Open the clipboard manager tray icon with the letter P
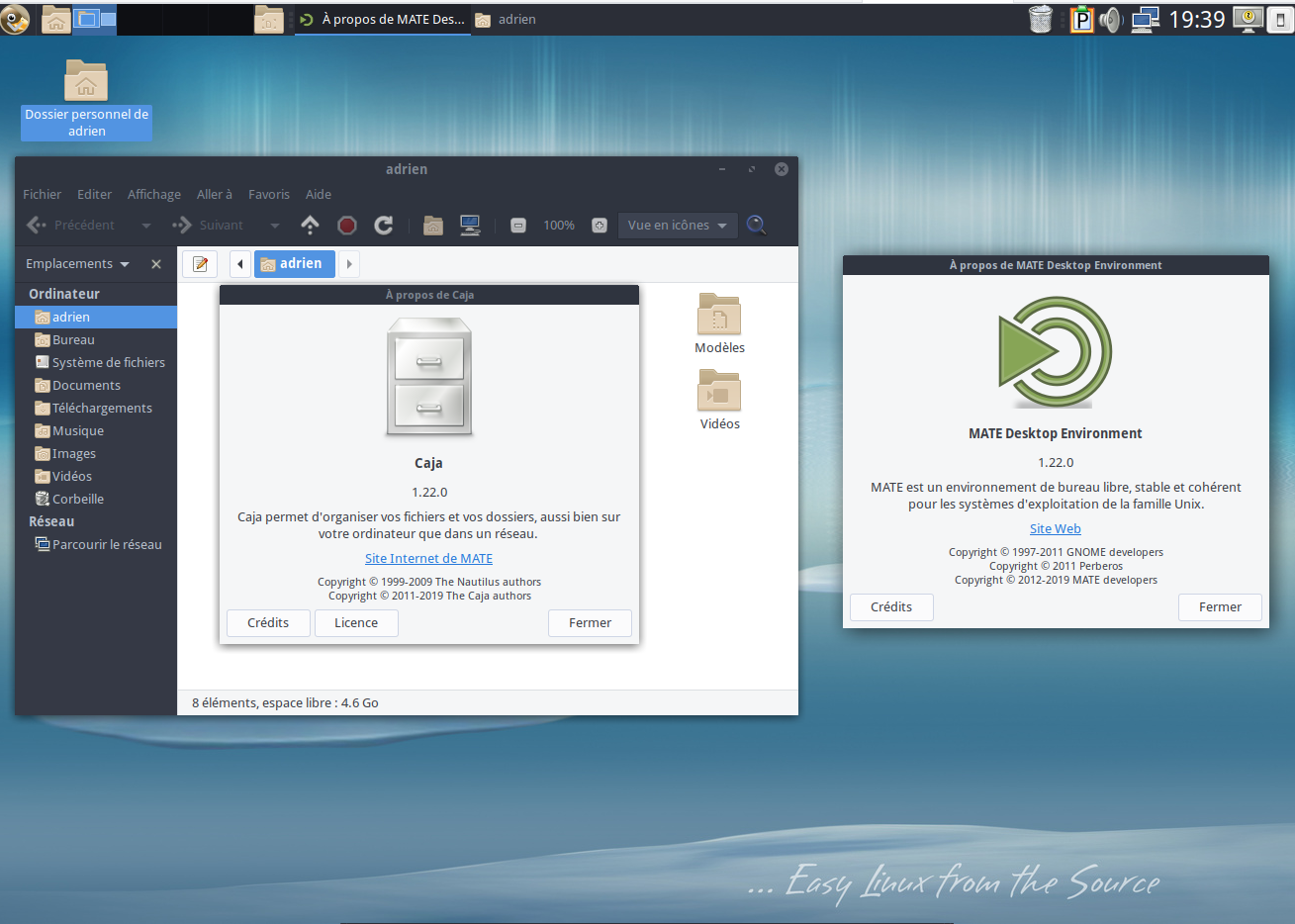Screen dimensions: 1295x924 coord(1081,19)
